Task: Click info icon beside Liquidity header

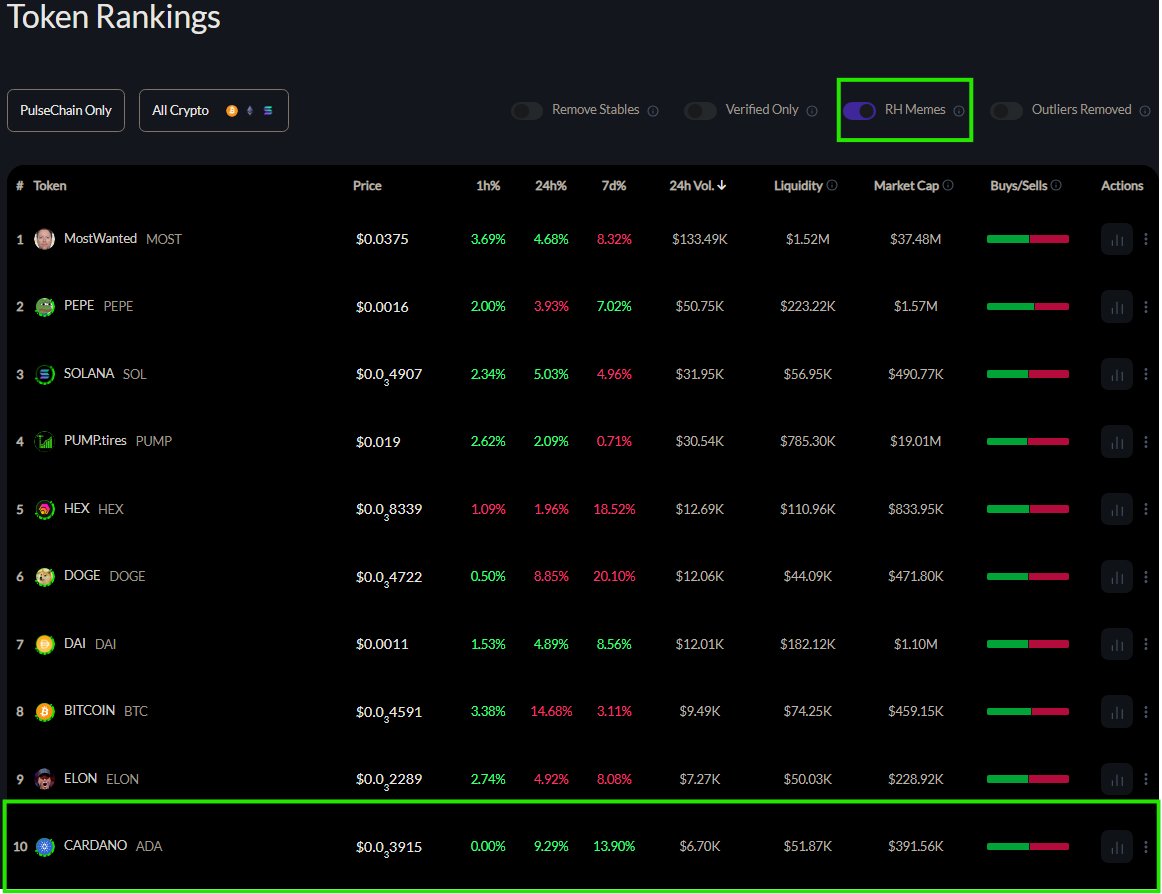Action: pos(832,185)
